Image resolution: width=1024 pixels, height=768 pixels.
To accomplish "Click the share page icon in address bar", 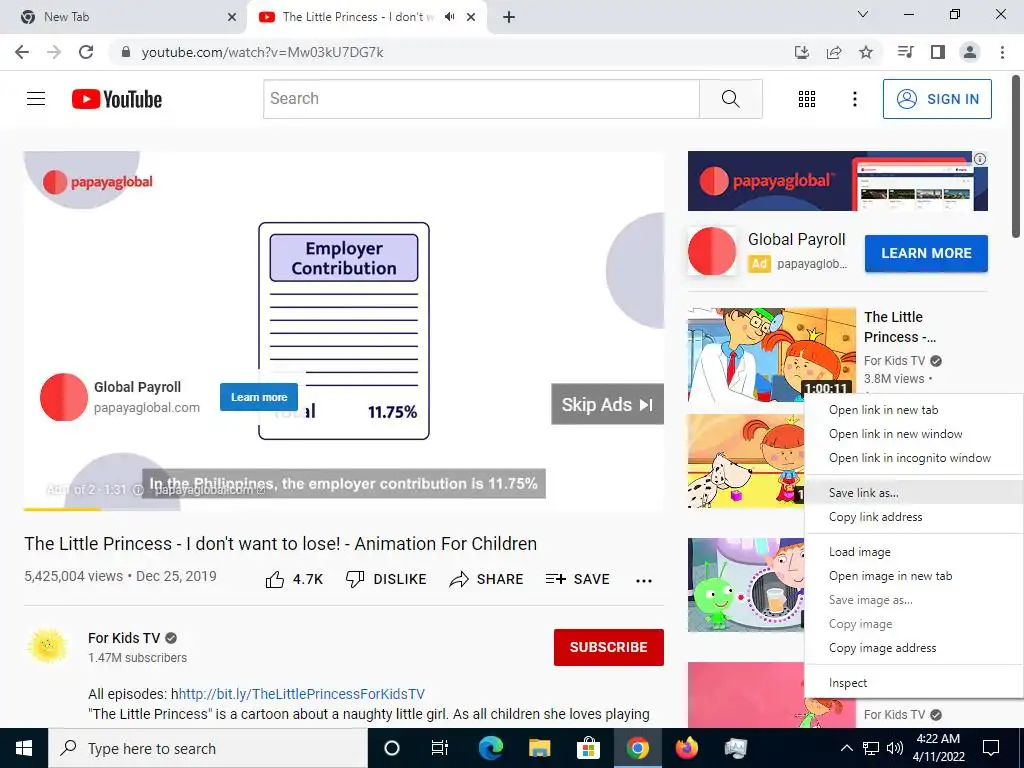I will click(833, 52).
